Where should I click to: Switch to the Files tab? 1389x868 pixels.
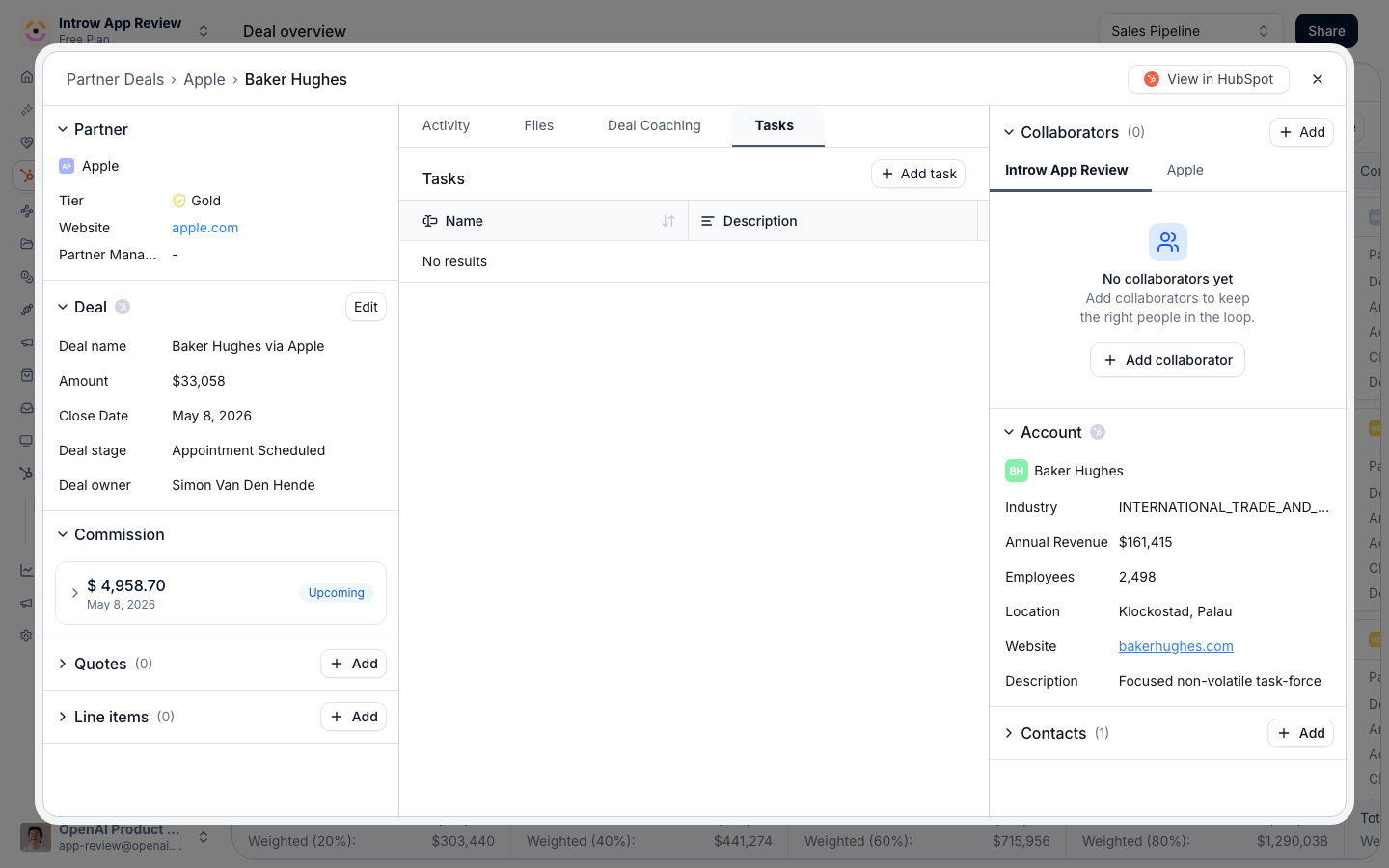538,125
